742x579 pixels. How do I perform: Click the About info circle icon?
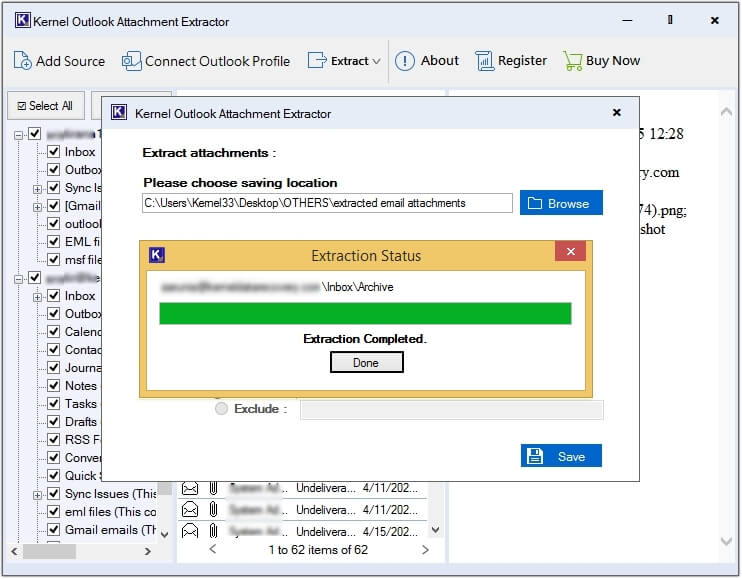pyautogui.click(x=405, y=61)
